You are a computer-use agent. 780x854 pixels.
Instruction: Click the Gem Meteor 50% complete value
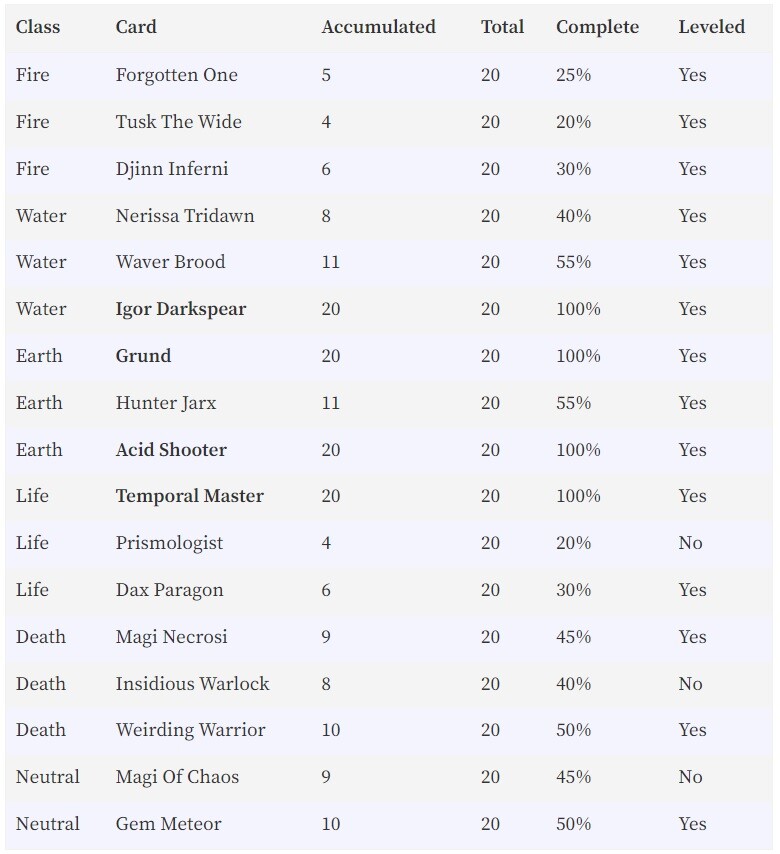coord(573,824)
